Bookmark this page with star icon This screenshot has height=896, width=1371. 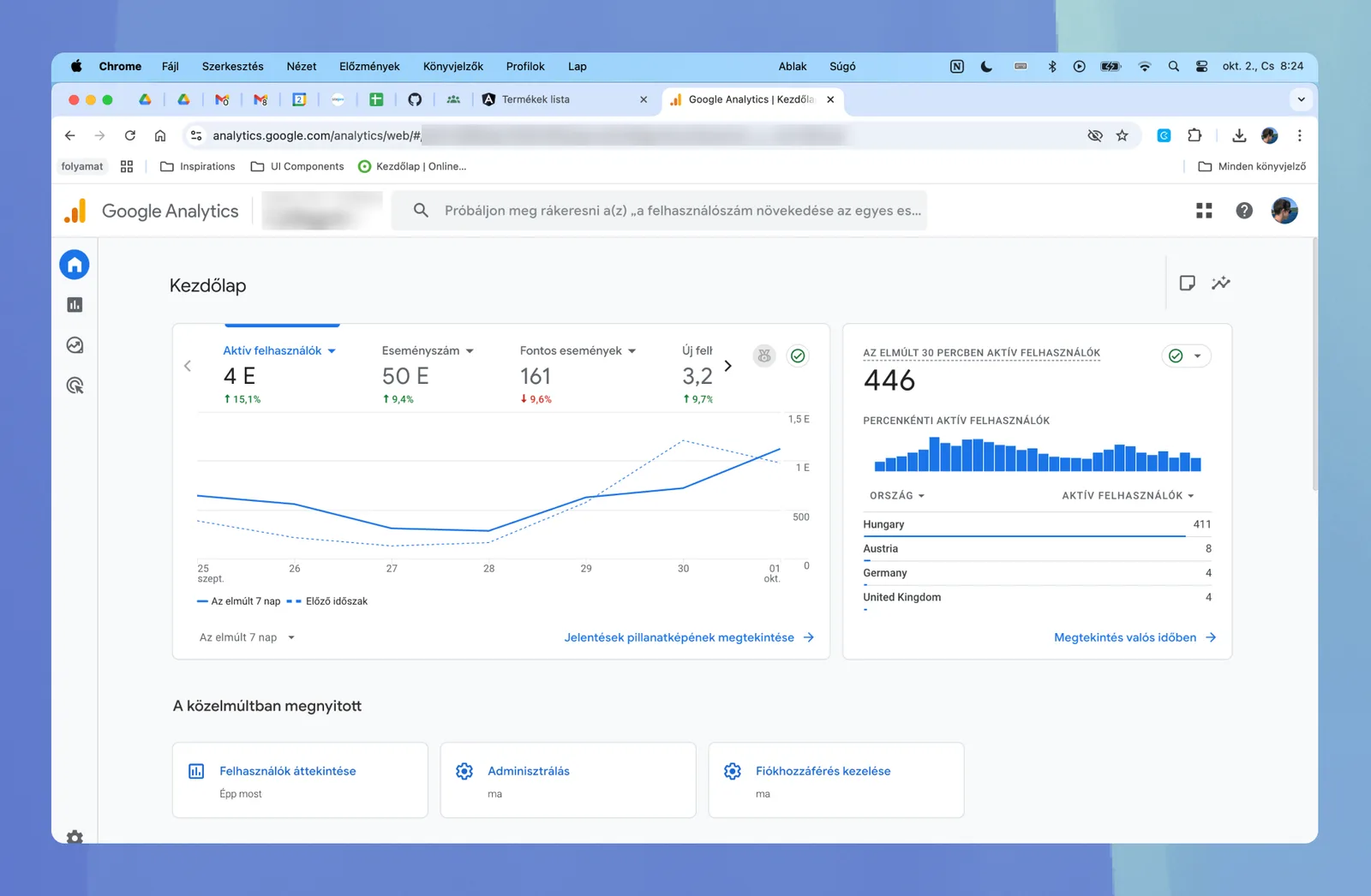click(x=1122, y=135)
